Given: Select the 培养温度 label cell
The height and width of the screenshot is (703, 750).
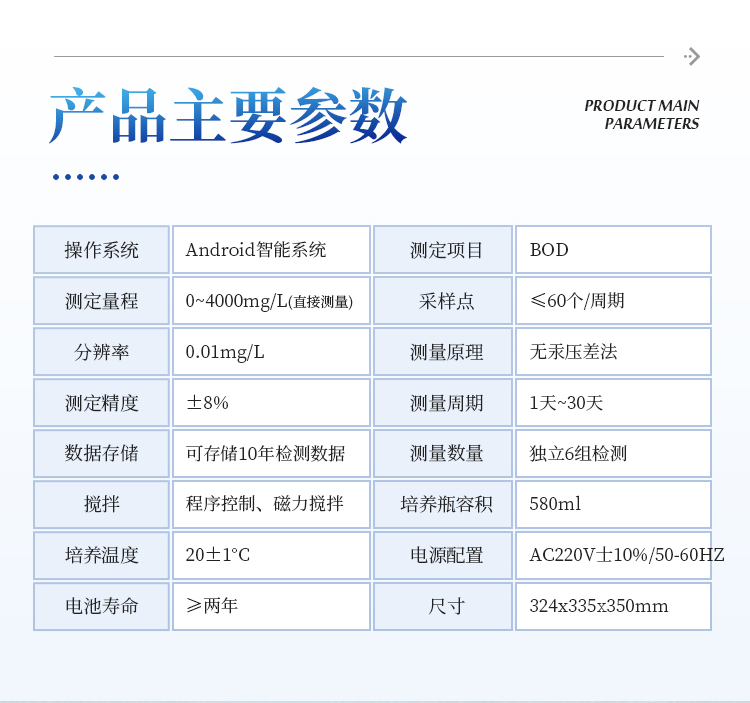Looking at the screenshot, I should [x=101, y=555].
